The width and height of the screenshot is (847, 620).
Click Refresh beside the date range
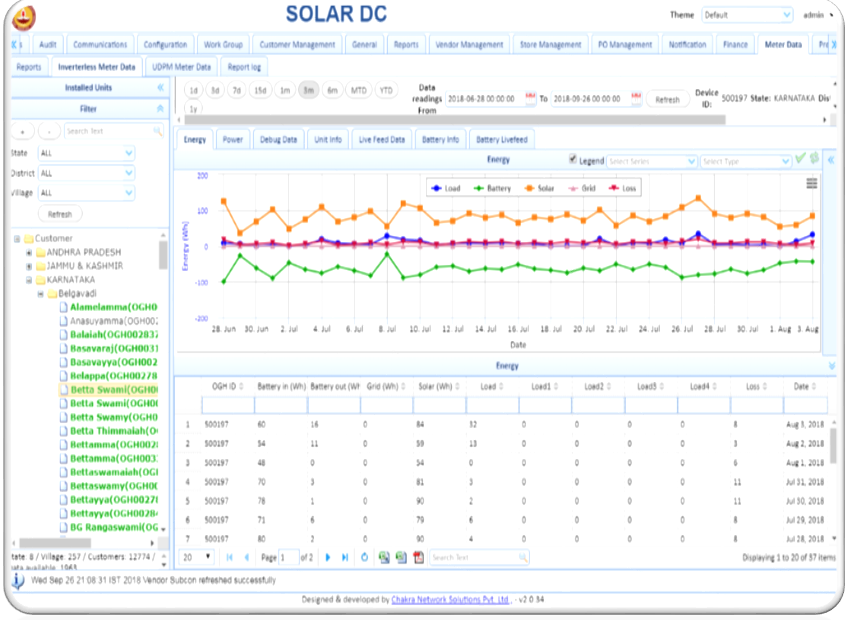coord(667,100)
